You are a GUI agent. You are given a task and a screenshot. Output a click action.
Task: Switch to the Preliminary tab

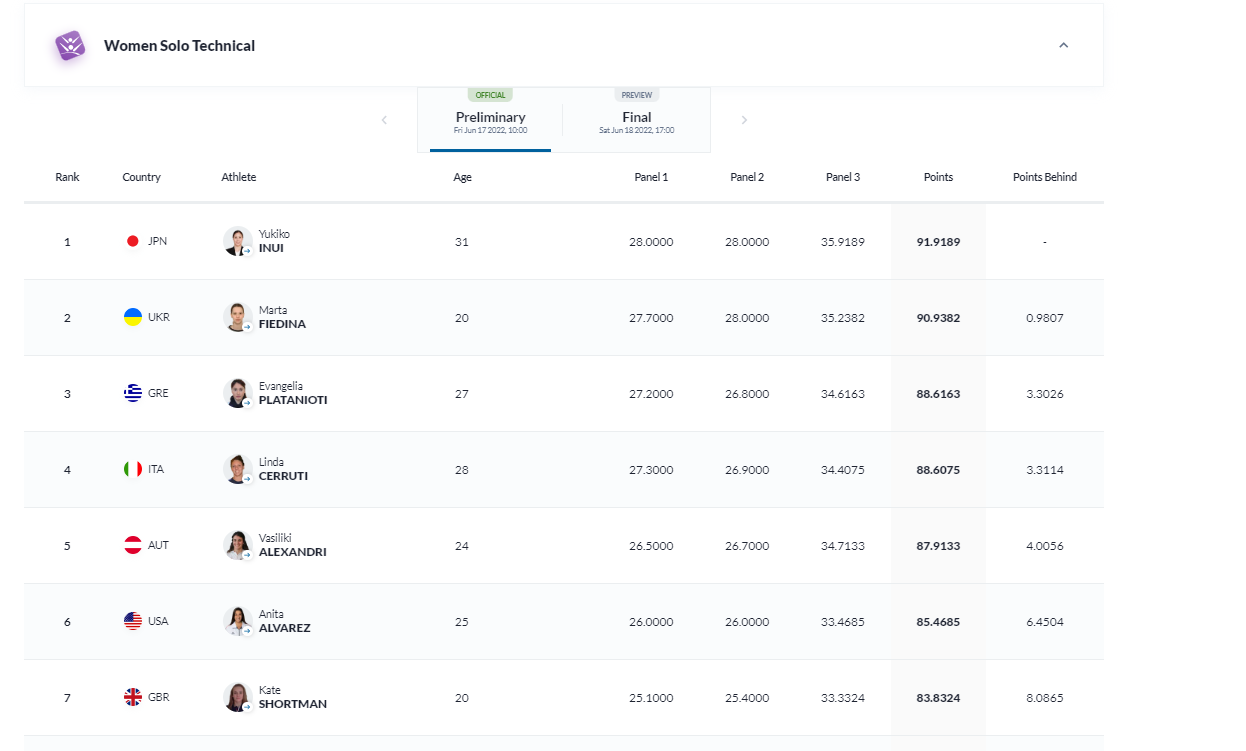click(490, 120)
